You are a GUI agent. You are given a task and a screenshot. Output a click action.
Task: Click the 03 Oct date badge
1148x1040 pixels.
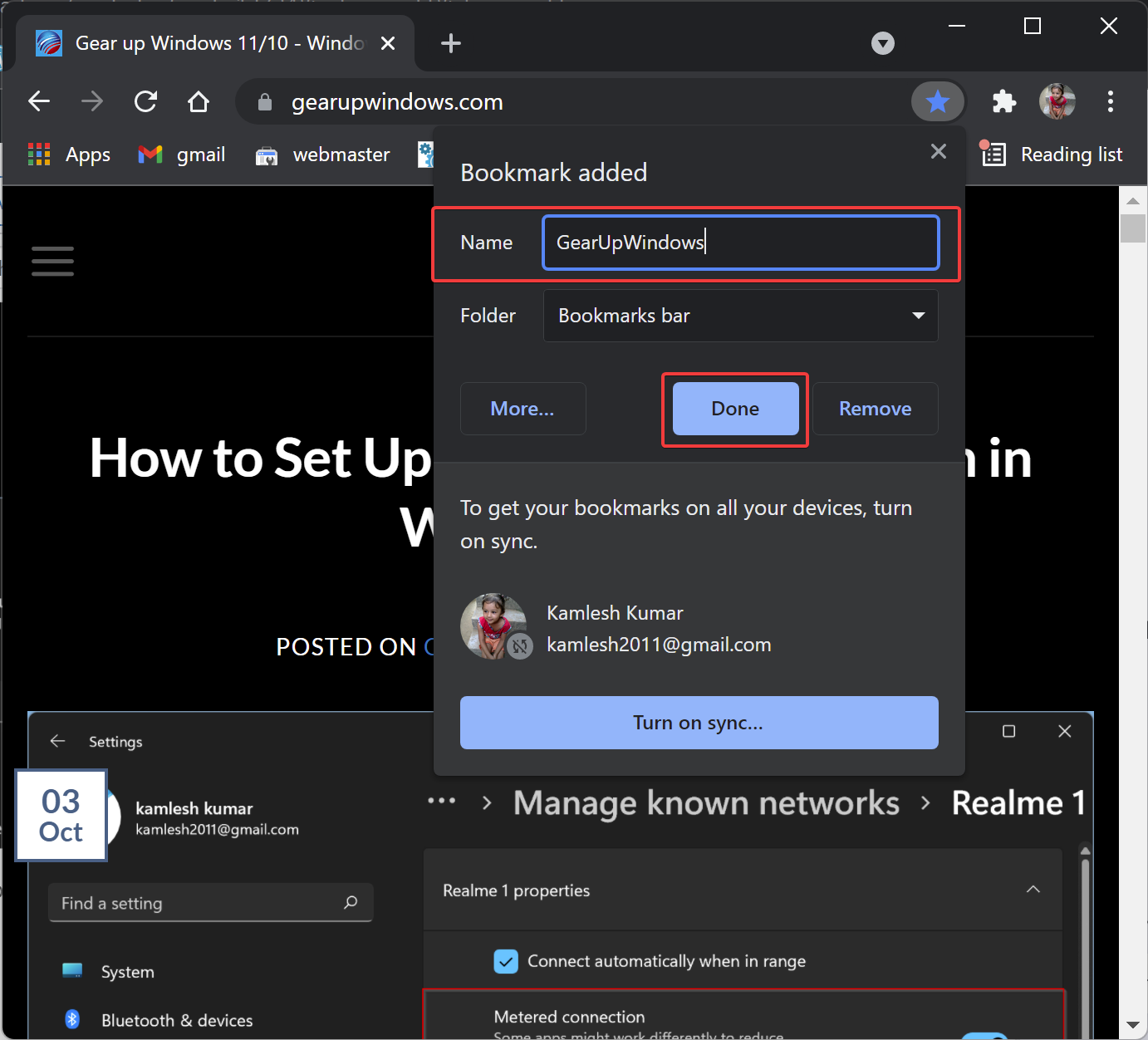[x=61, y=815]
